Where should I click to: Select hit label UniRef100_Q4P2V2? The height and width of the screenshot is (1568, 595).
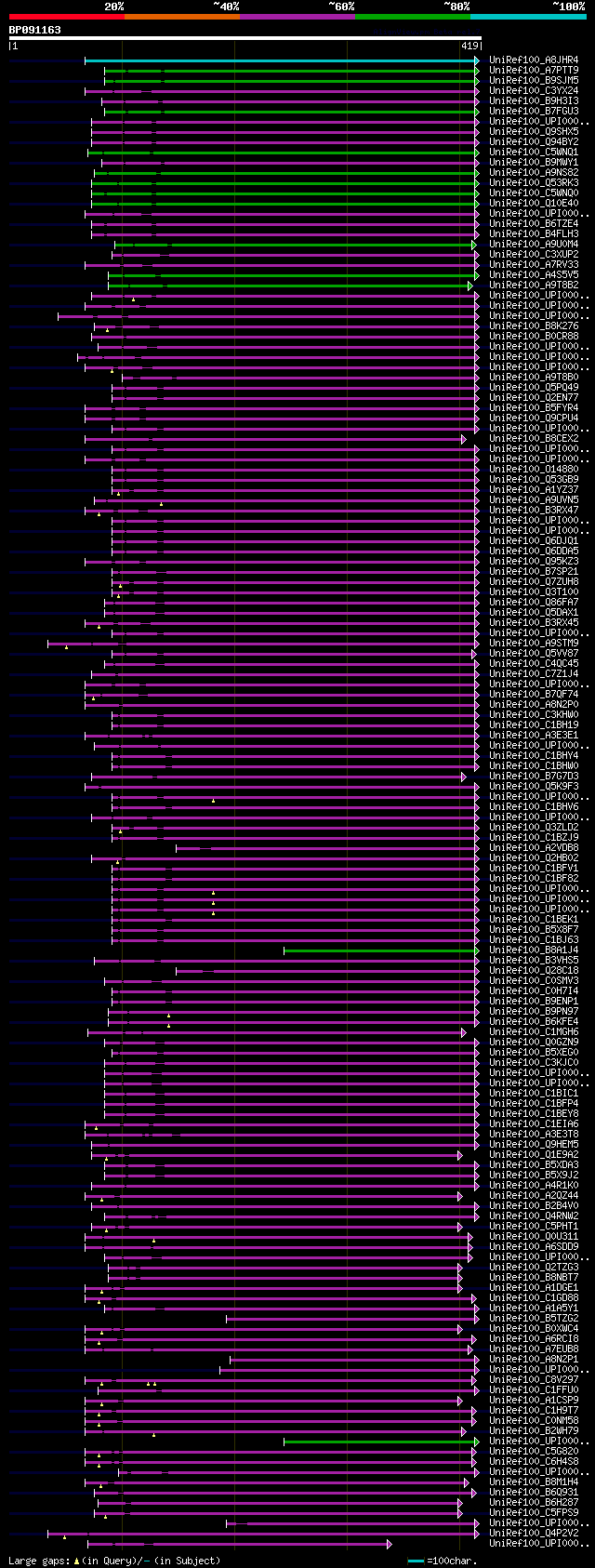(x=534, y=1534)
